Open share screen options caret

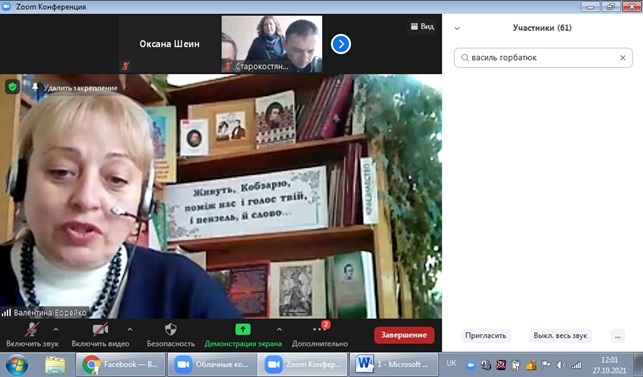coord(279,329)
